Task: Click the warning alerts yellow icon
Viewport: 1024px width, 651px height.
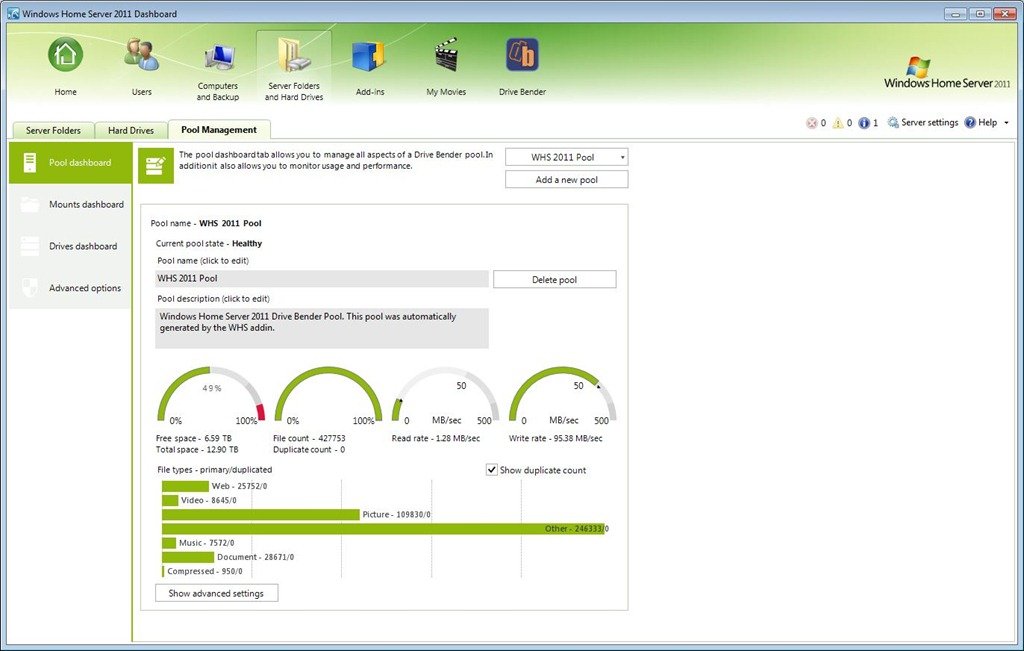Action: coord(838,123)
